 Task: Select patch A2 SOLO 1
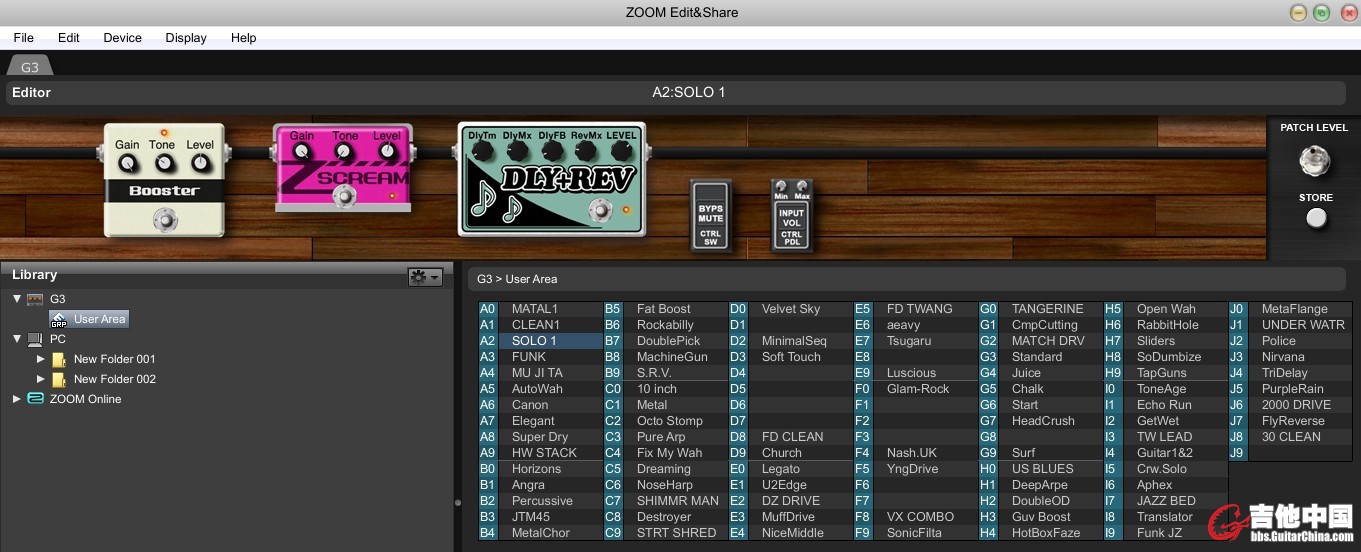pos(540,341)
